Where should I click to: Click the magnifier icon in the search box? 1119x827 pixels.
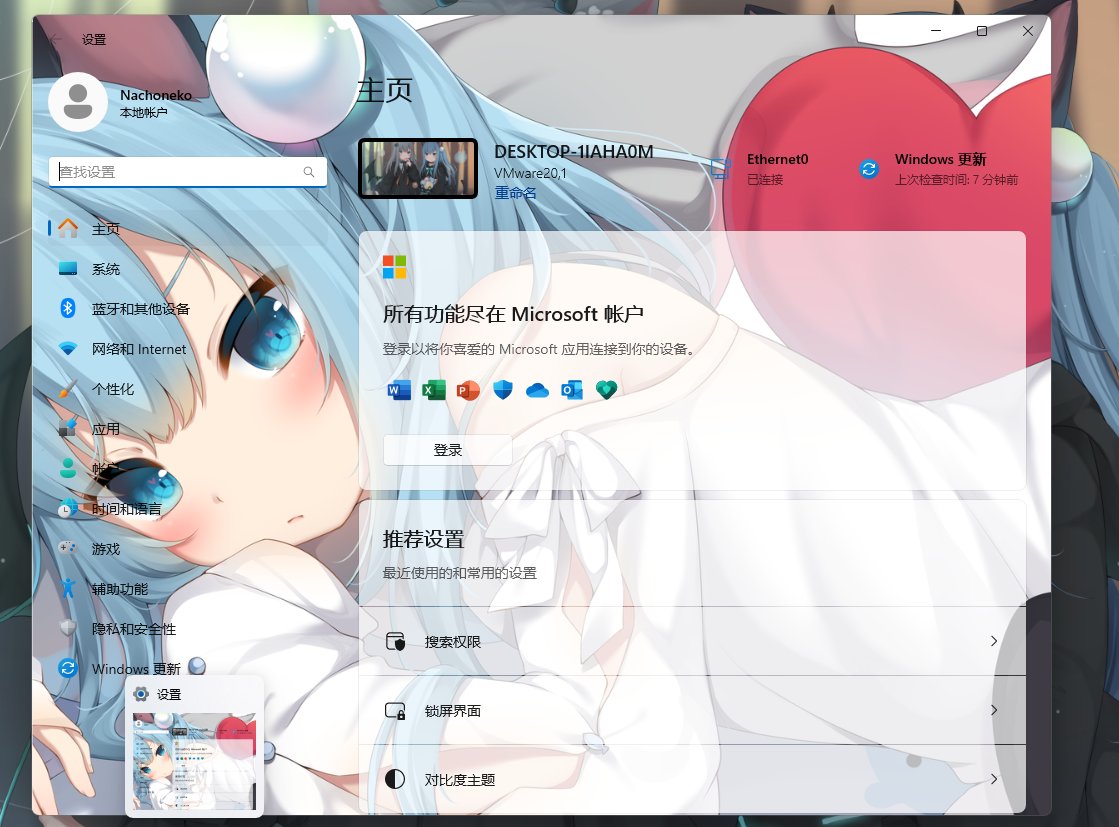coord(309,172)
